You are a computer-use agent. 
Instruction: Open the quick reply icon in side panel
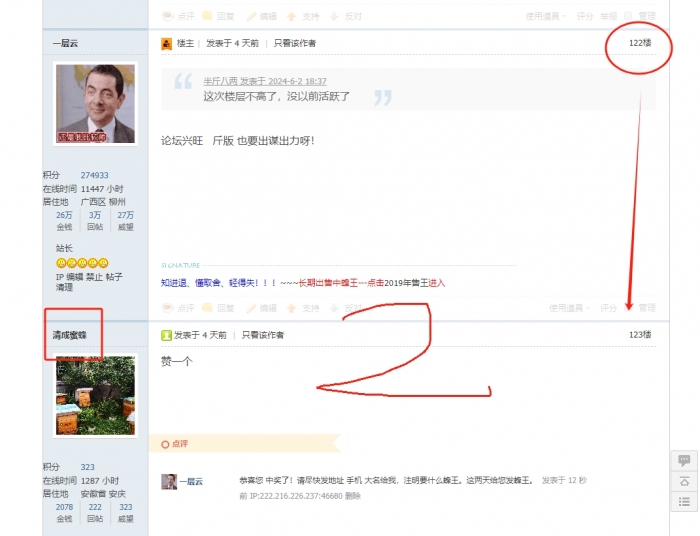(684, 461)
